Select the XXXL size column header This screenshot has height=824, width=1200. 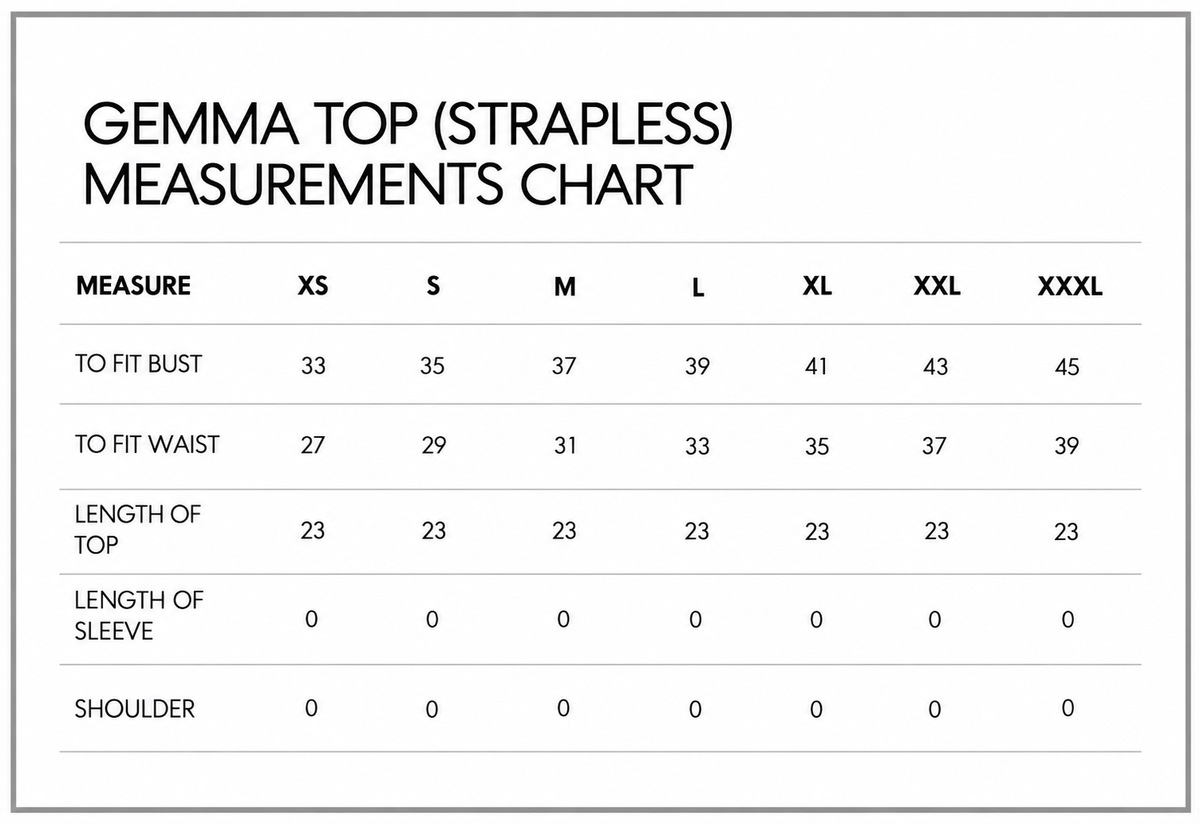click(1070, 287)
